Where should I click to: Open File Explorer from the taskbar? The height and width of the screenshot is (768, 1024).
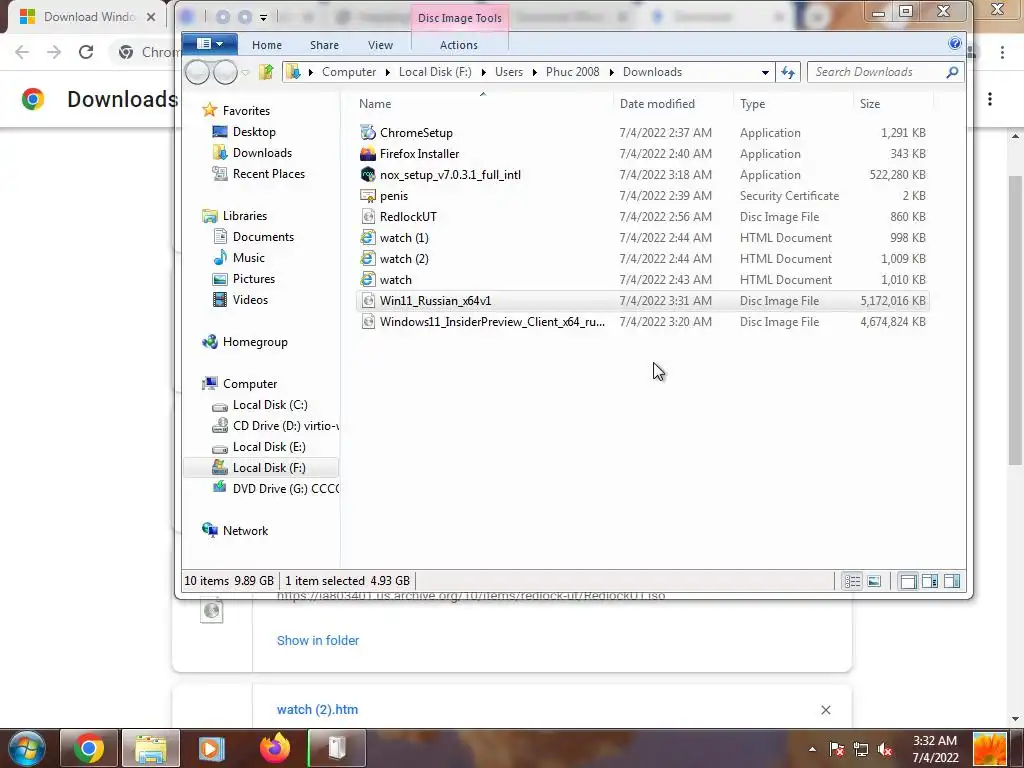[x=151, y=748]
